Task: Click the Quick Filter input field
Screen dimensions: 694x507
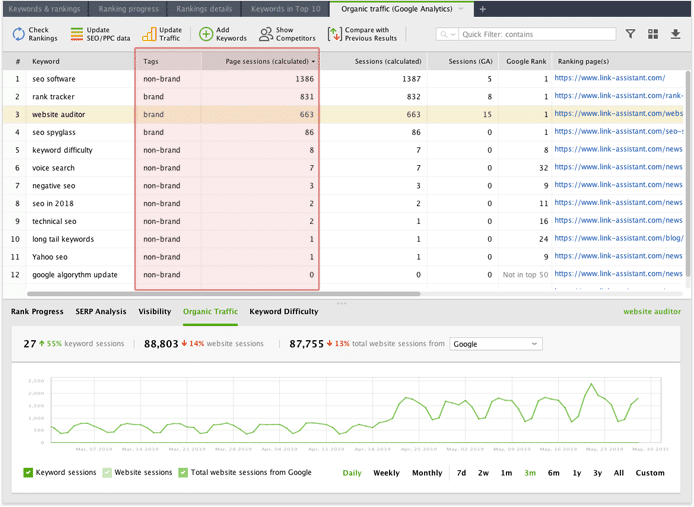Action: coord(537,34)
